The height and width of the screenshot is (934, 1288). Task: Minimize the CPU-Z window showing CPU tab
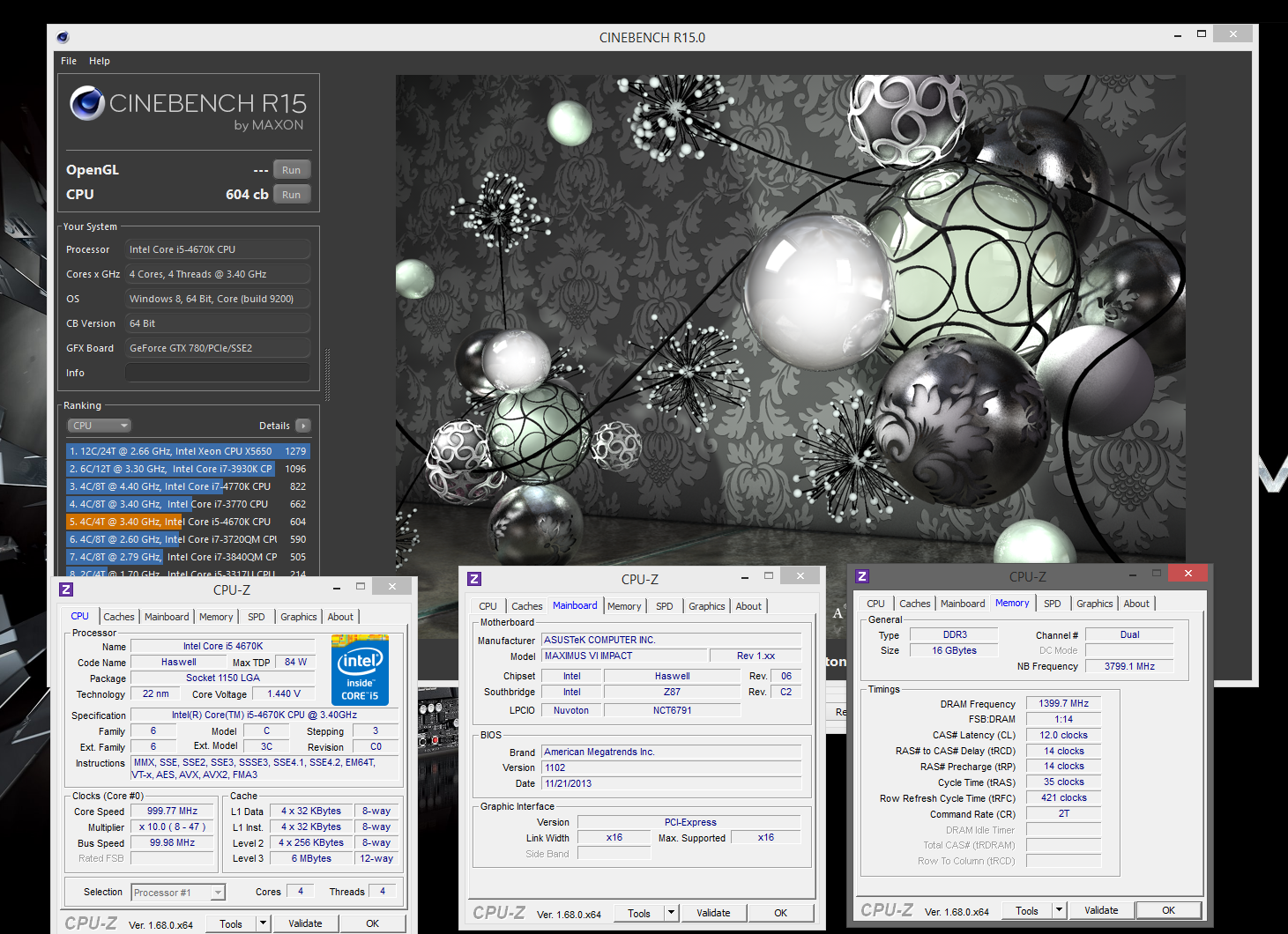337,588
